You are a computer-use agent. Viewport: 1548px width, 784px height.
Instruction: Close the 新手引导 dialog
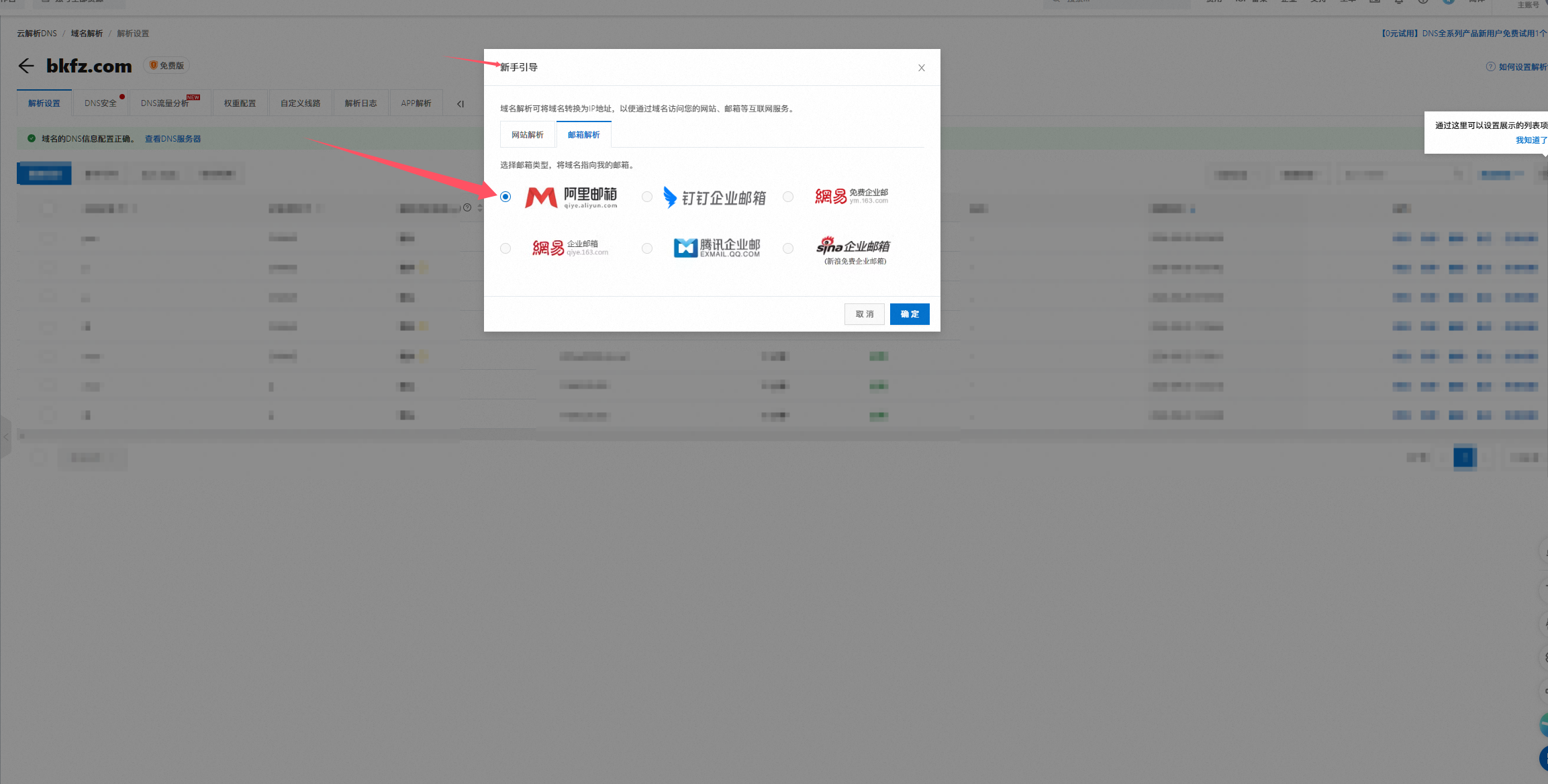point(922,68)
